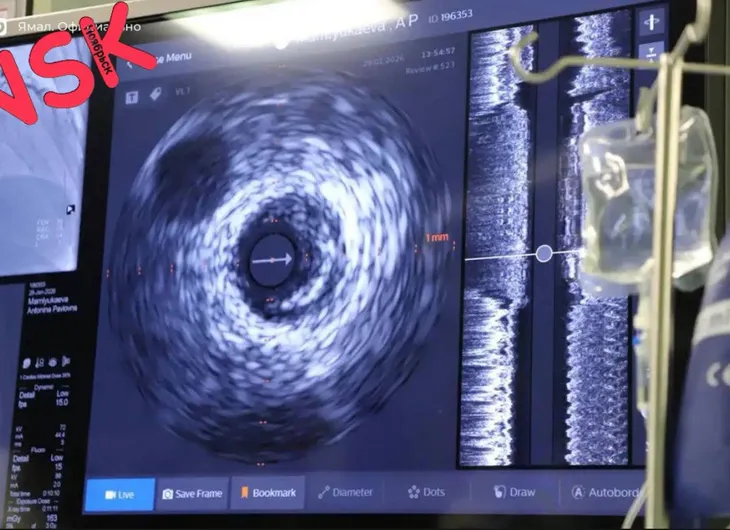This screenshot has height=530, width=730.
Task: Click the tag label icon
Action: pyautogui.click(x=155, y=95)
